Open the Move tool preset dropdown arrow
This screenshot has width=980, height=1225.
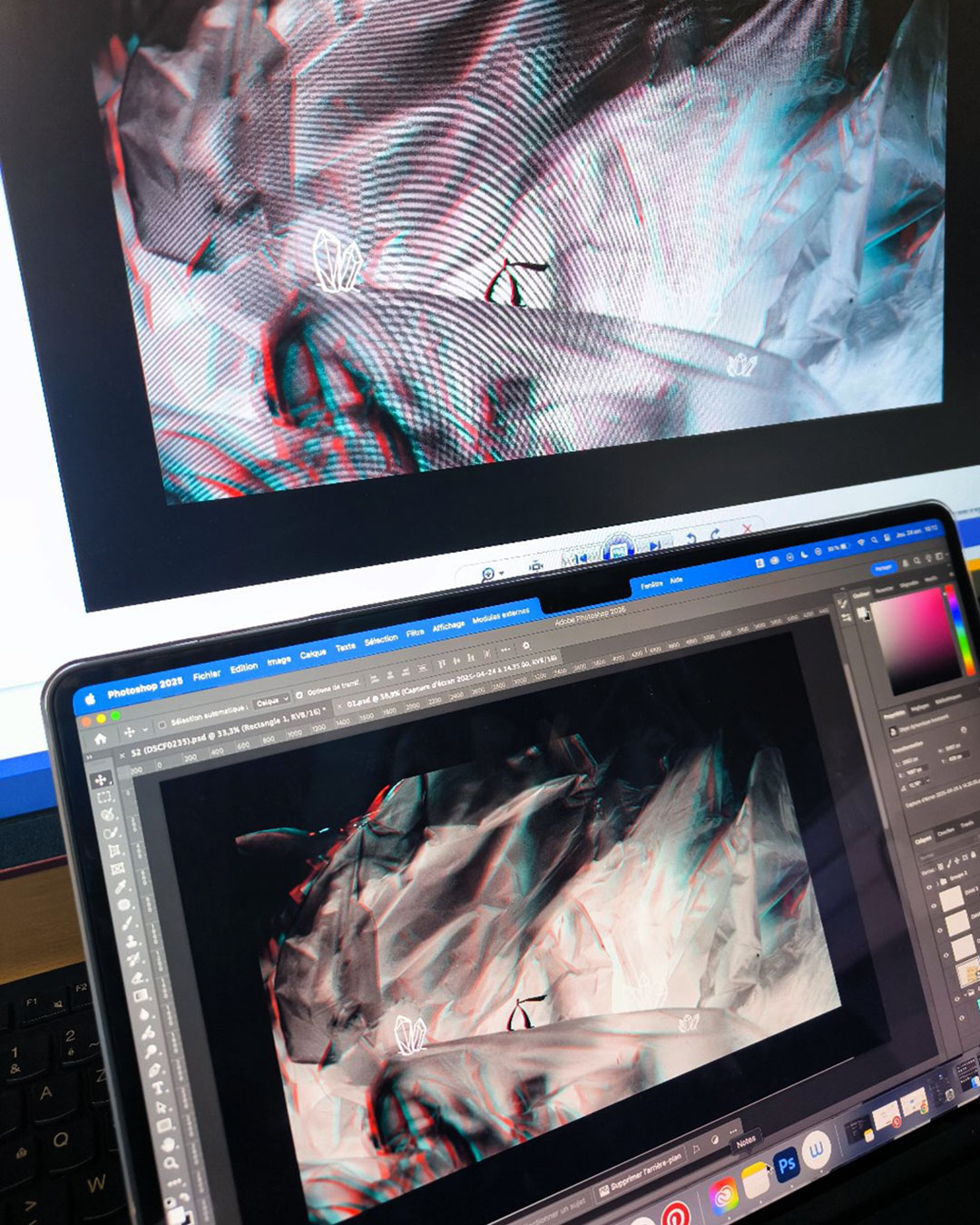click(x=145, y=730)
